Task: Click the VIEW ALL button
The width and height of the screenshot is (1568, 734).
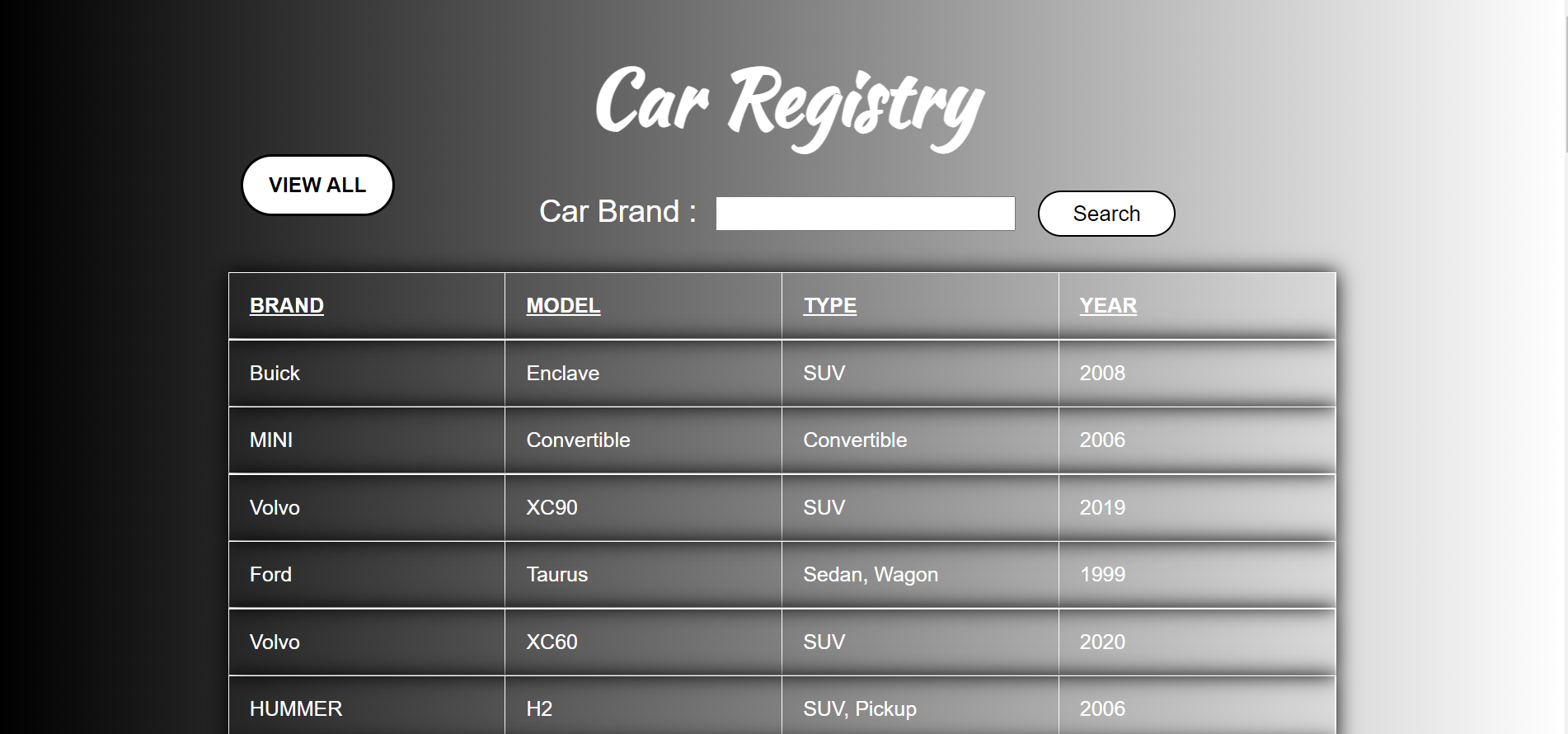Action: 317,185
